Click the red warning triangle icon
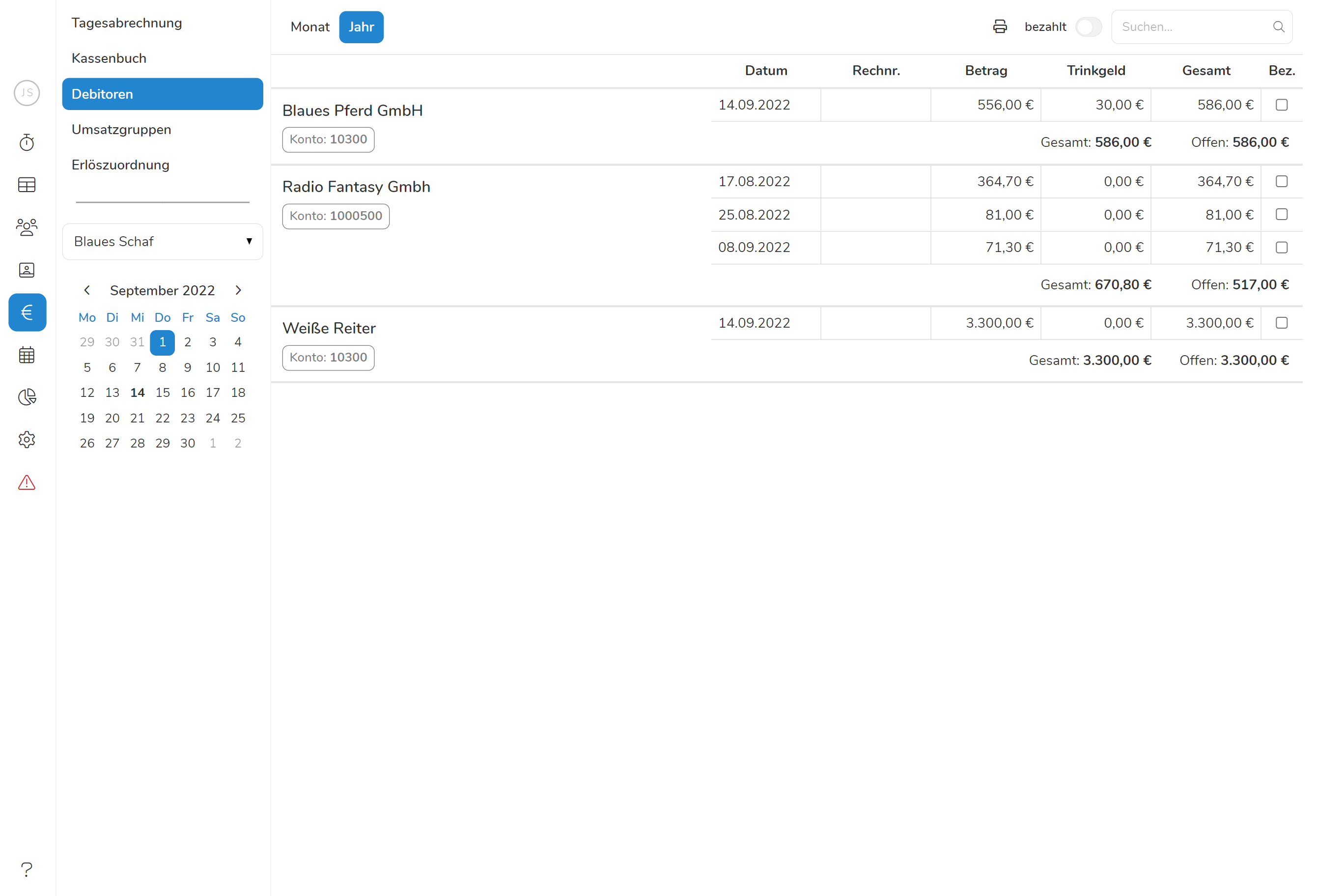The height and width of the screenshot is (896, 1344). pyautogui.click(x=27, y=483)
